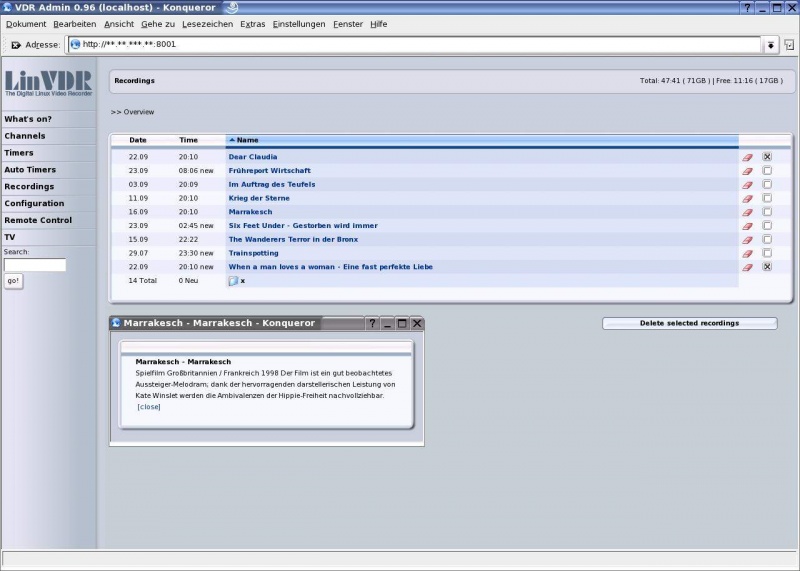This screenshot has height=571, width=800.
Task: Click eraser icon for Trainspotting recording
Action: pos(747,253)
